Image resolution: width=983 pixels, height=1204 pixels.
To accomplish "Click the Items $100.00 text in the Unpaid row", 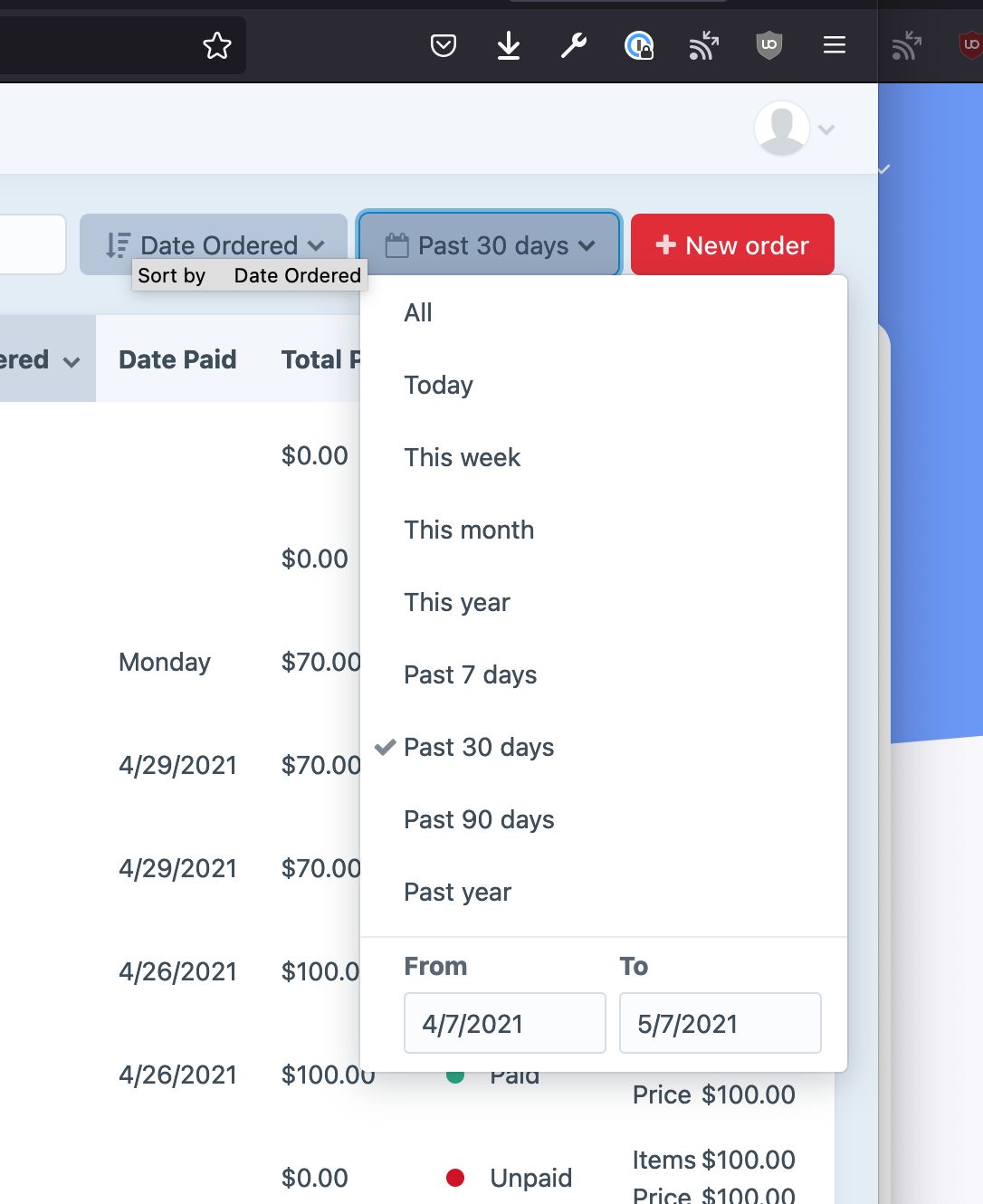I will pos(714,1160).
